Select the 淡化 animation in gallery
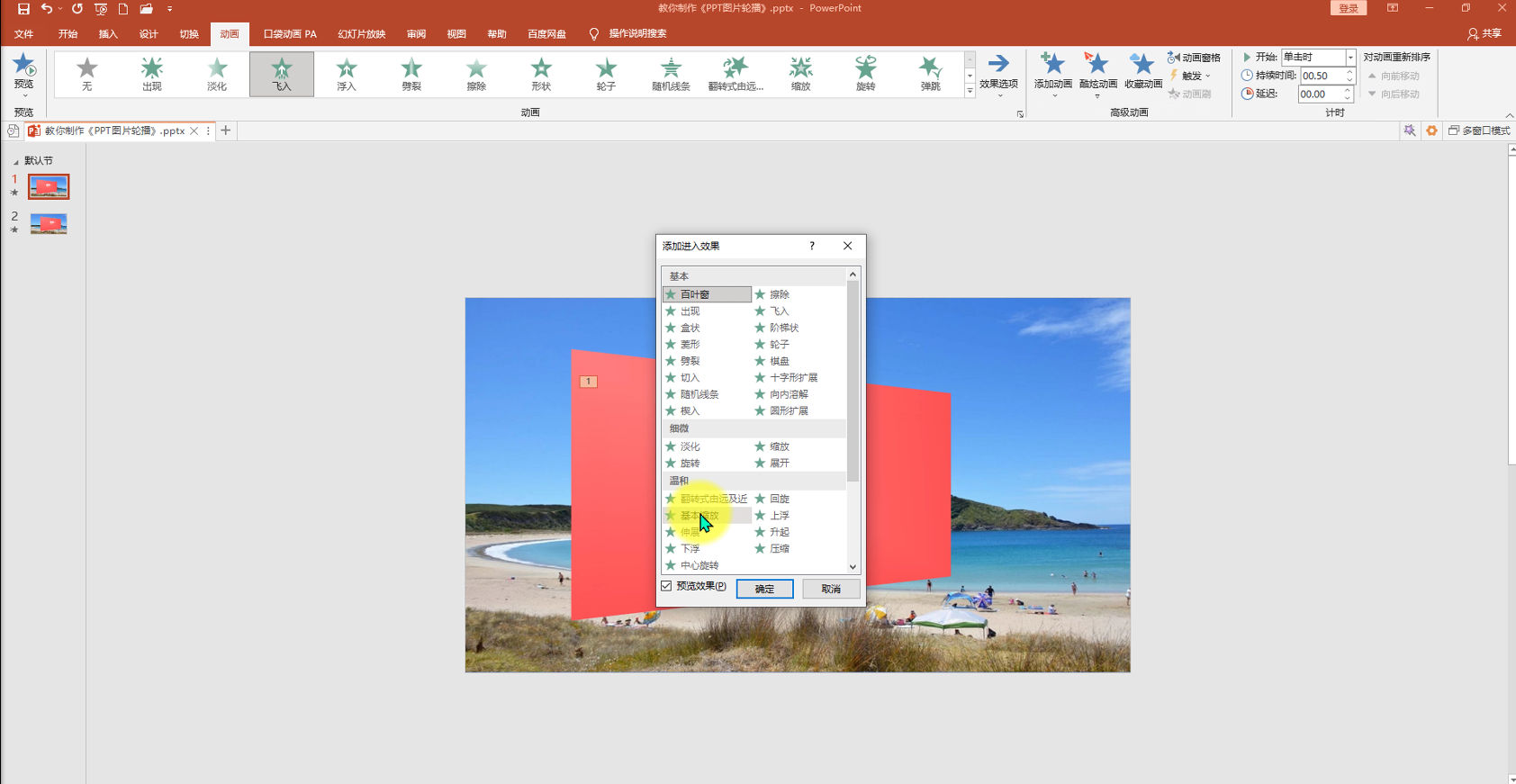This screenshot has height=784, width=1516. tap(217, 74)
